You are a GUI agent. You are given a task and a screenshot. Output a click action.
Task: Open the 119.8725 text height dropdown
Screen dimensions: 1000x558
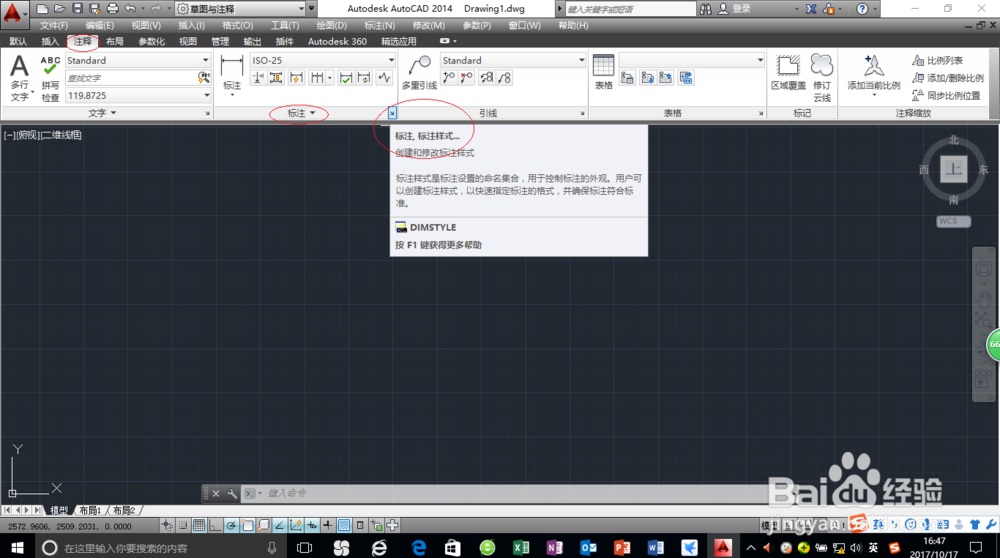(138, 96)
